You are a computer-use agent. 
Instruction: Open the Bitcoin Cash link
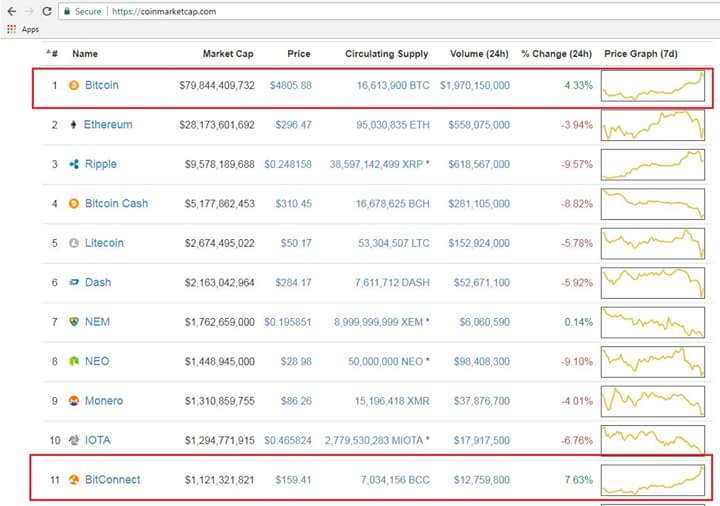(117, 203)
